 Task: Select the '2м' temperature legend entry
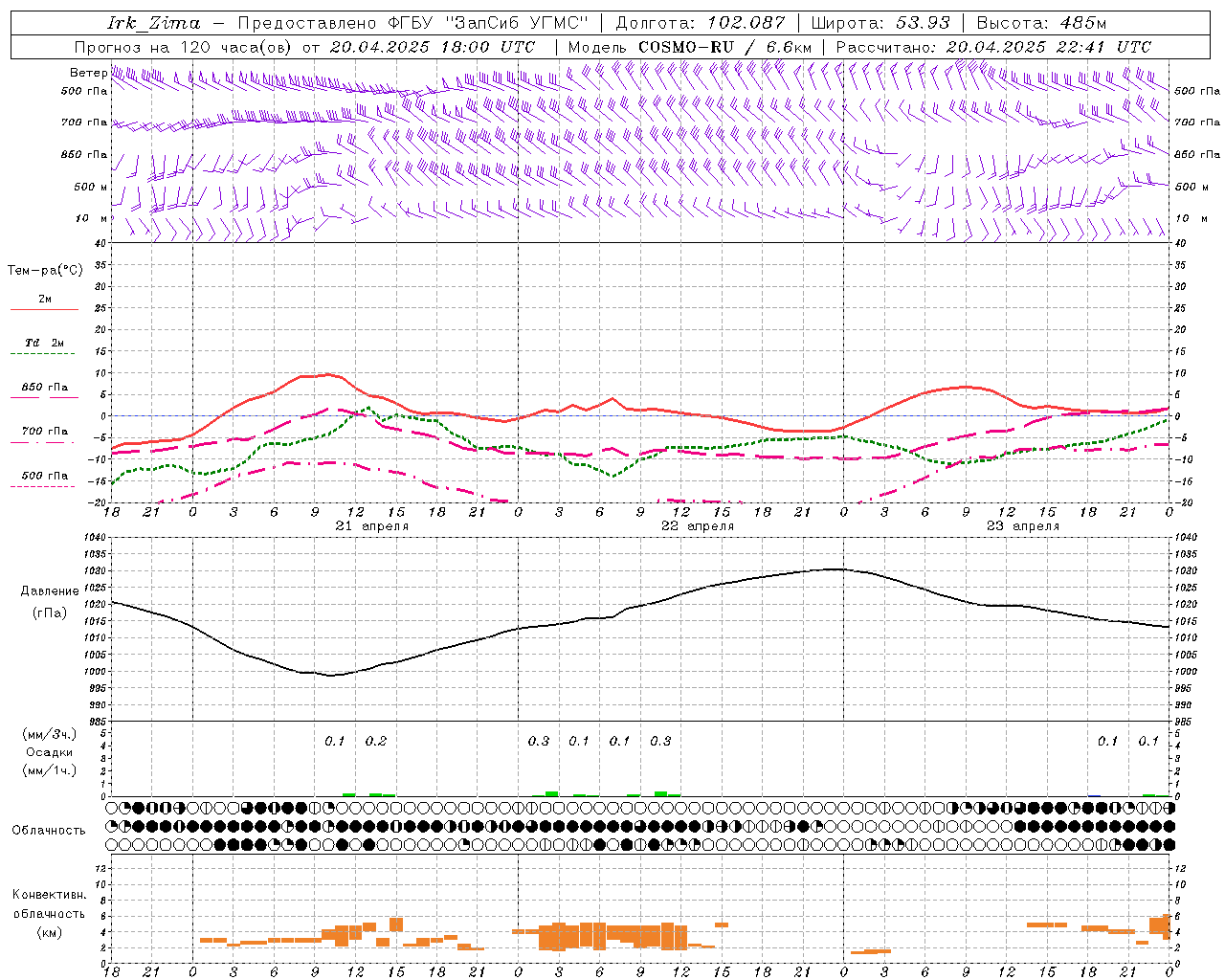[x=45, y=300]
